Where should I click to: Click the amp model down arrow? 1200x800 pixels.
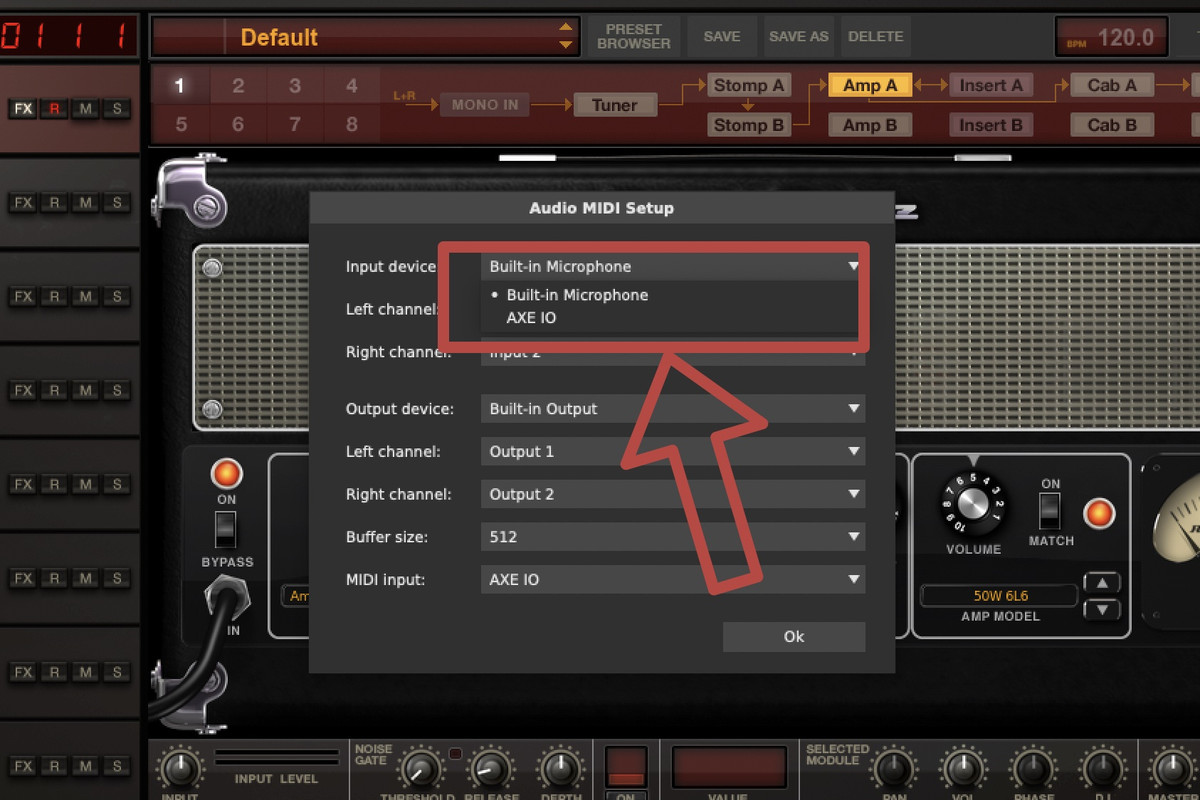pyautogui.click(x=1102, y=609)
